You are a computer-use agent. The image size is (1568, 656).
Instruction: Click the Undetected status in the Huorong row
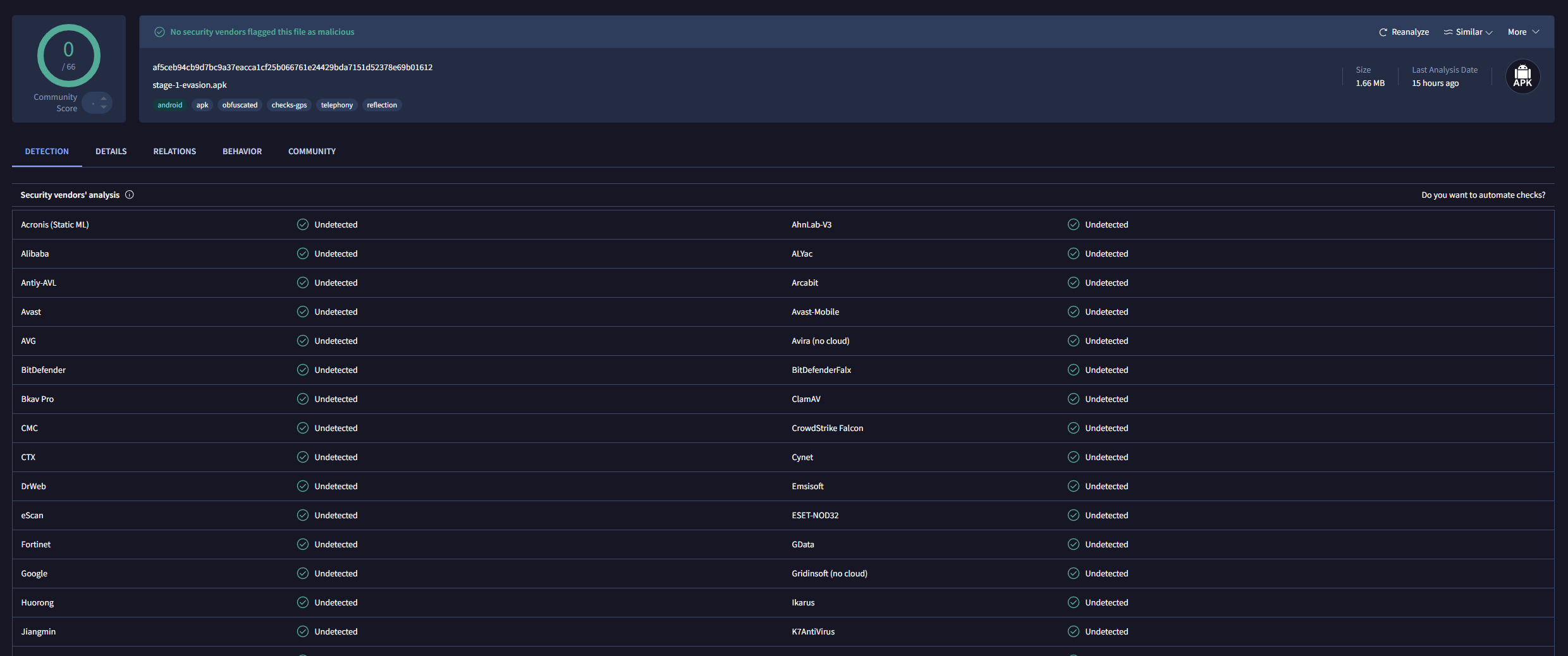pos(336,603)
